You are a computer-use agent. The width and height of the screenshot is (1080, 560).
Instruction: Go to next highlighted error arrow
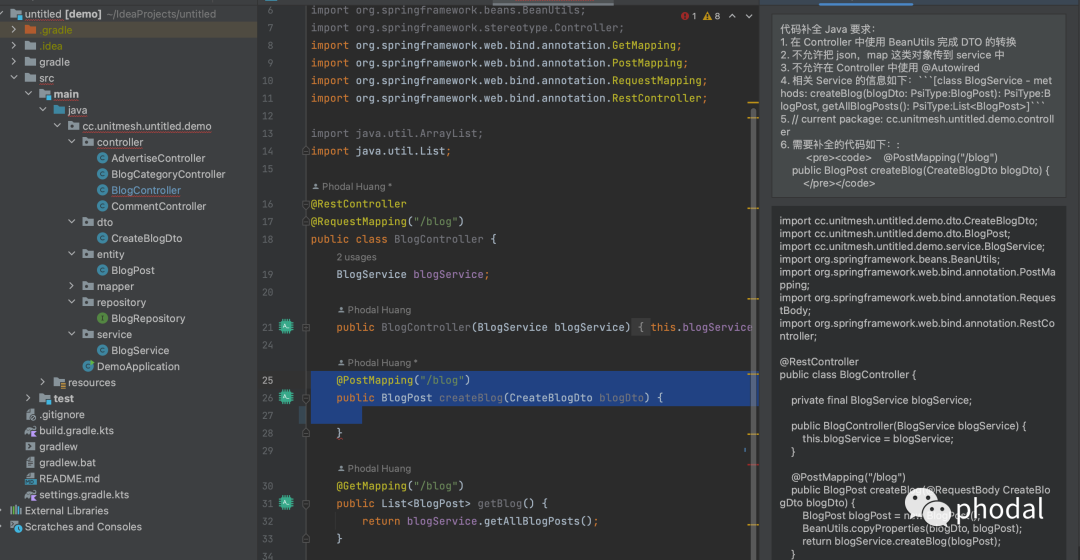click(x=749, y=16)
